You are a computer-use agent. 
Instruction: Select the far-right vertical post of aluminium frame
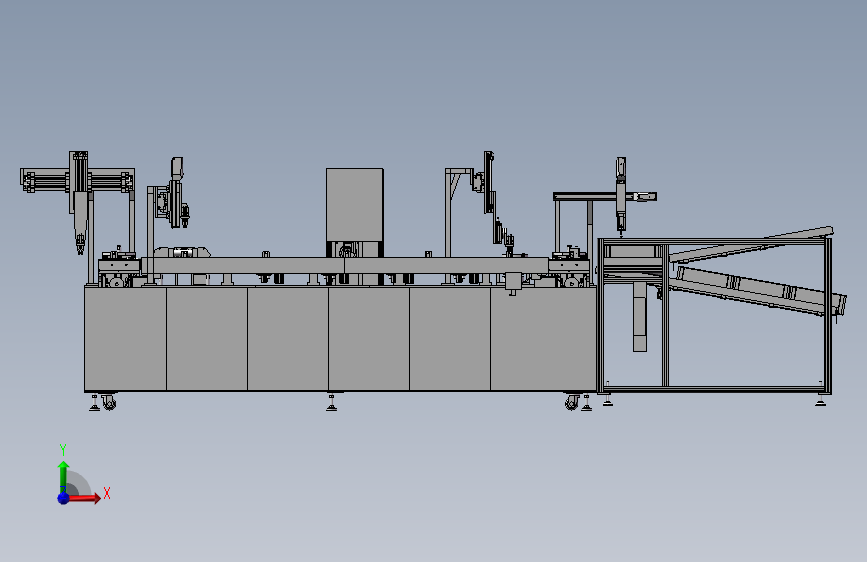(828, 315)
